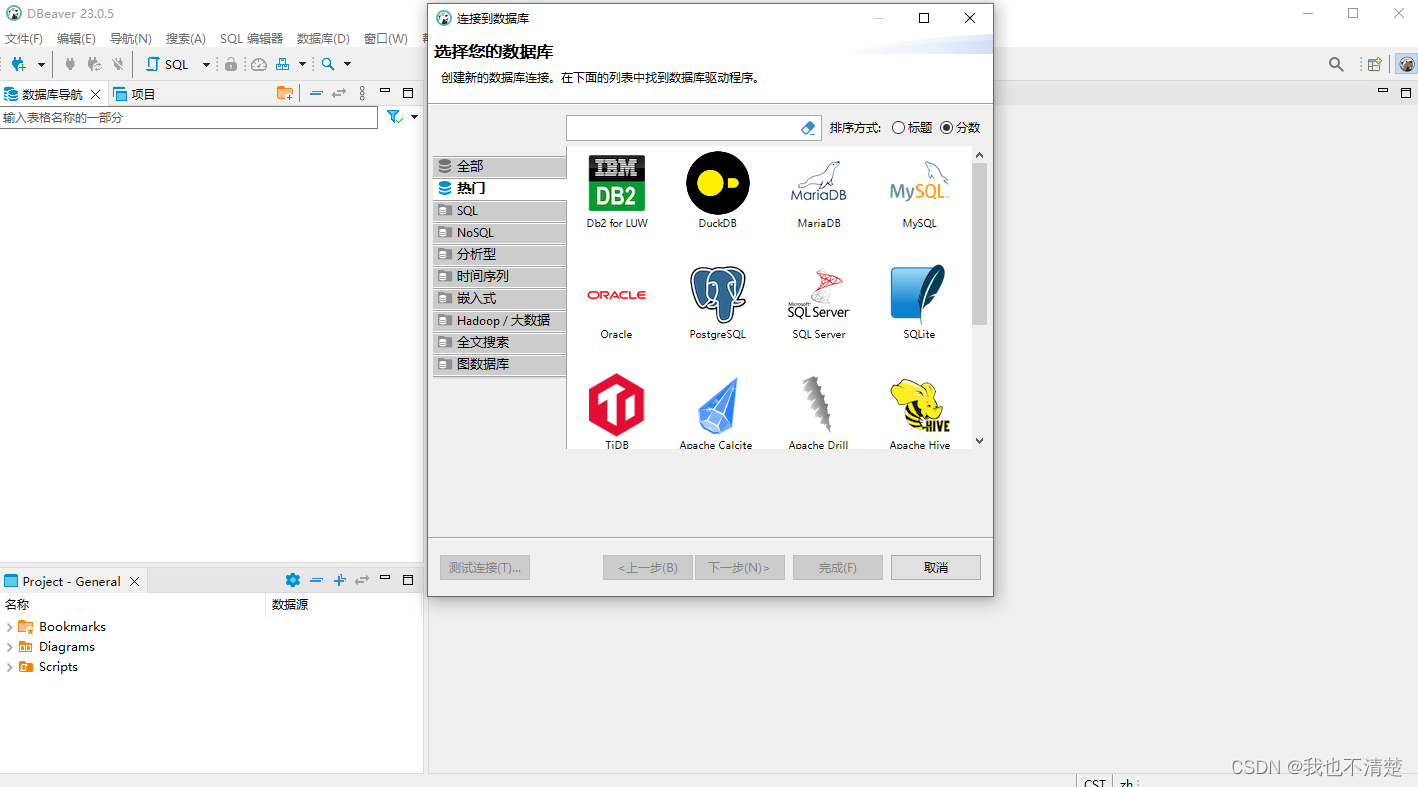Click the connect plug toolbar icon
The height and width of the screenshot is (787, 1418).
(70, 64)
